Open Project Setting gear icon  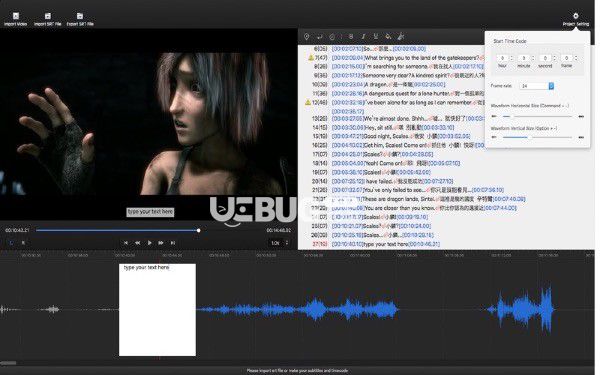point(576,16)
